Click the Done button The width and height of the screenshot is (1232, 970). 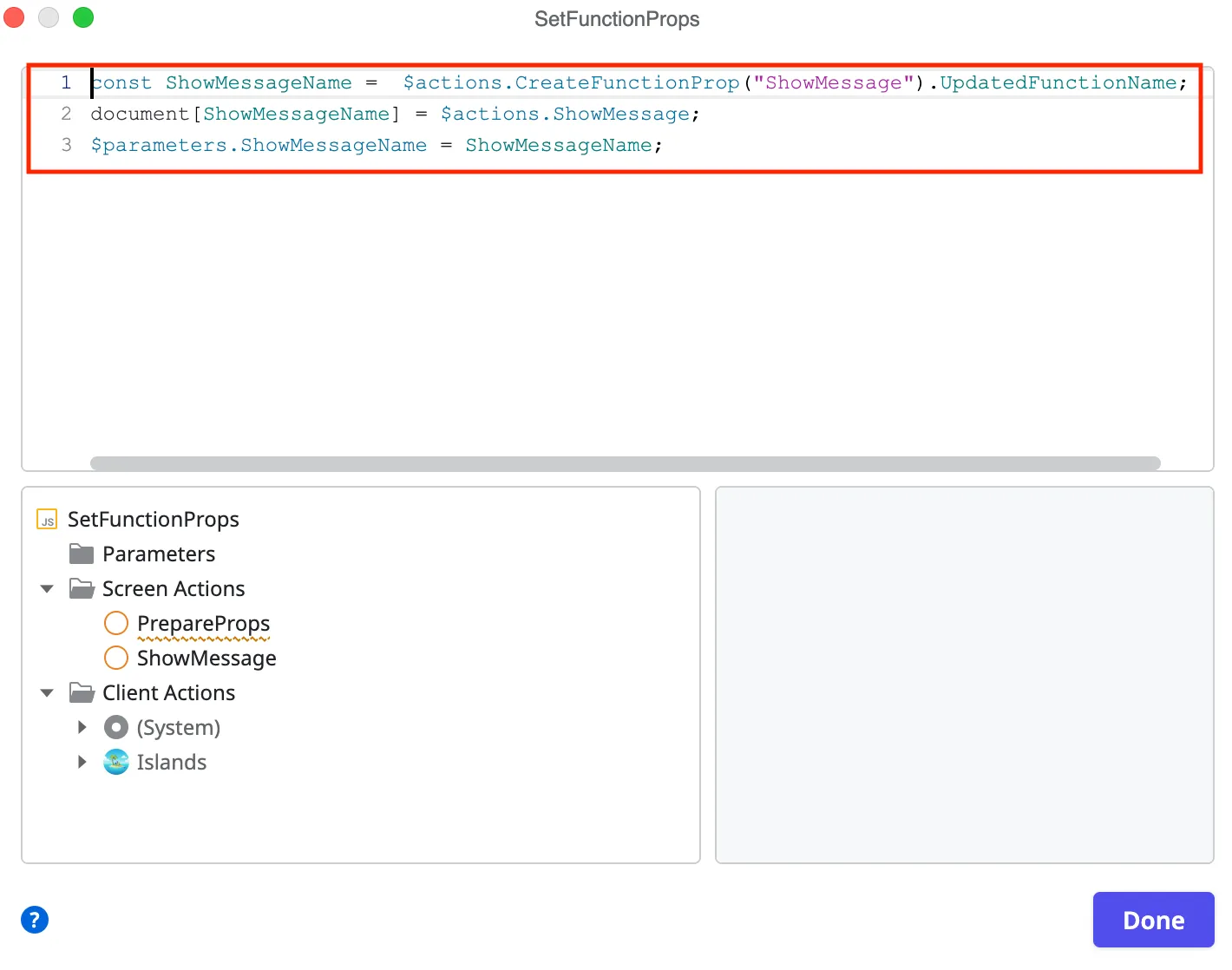[1153, 920]
